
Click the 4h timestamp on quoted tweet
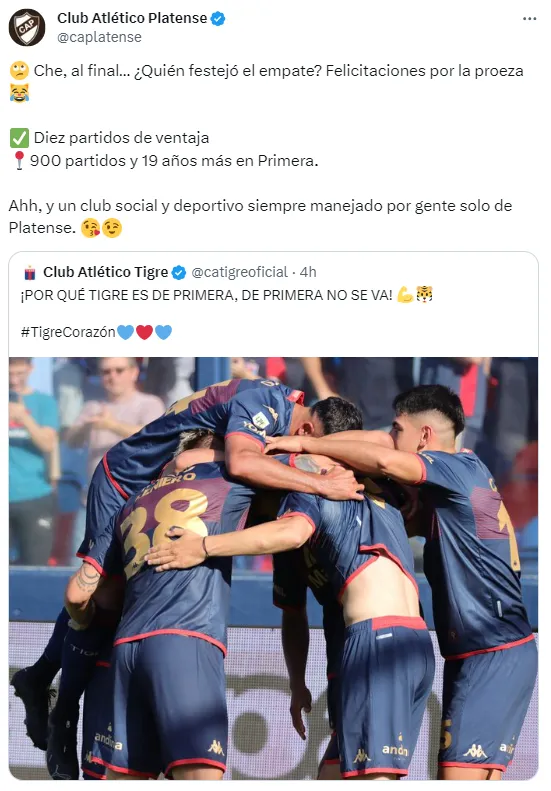tap(308, 272)
